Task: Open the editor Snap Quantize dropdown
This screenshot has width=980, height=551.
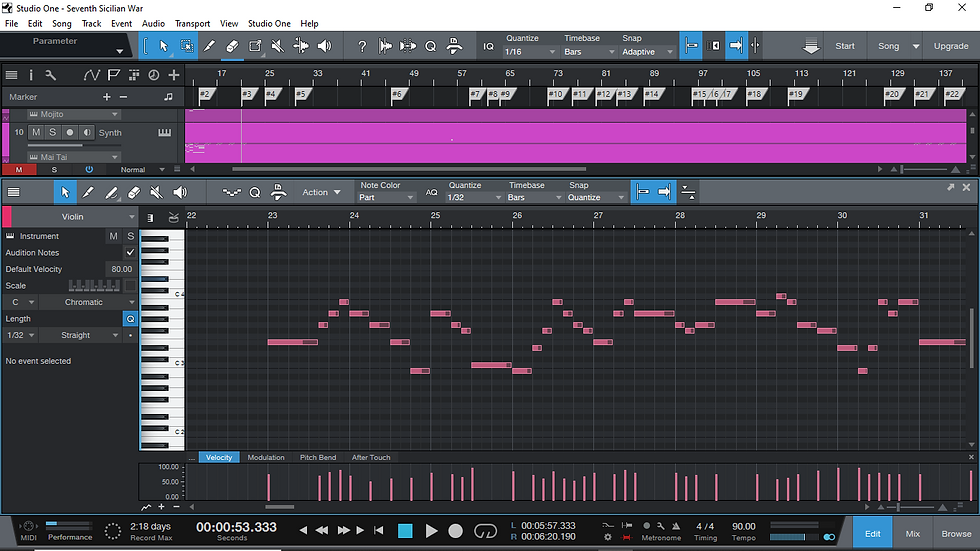Action: [x=595, y=197]
